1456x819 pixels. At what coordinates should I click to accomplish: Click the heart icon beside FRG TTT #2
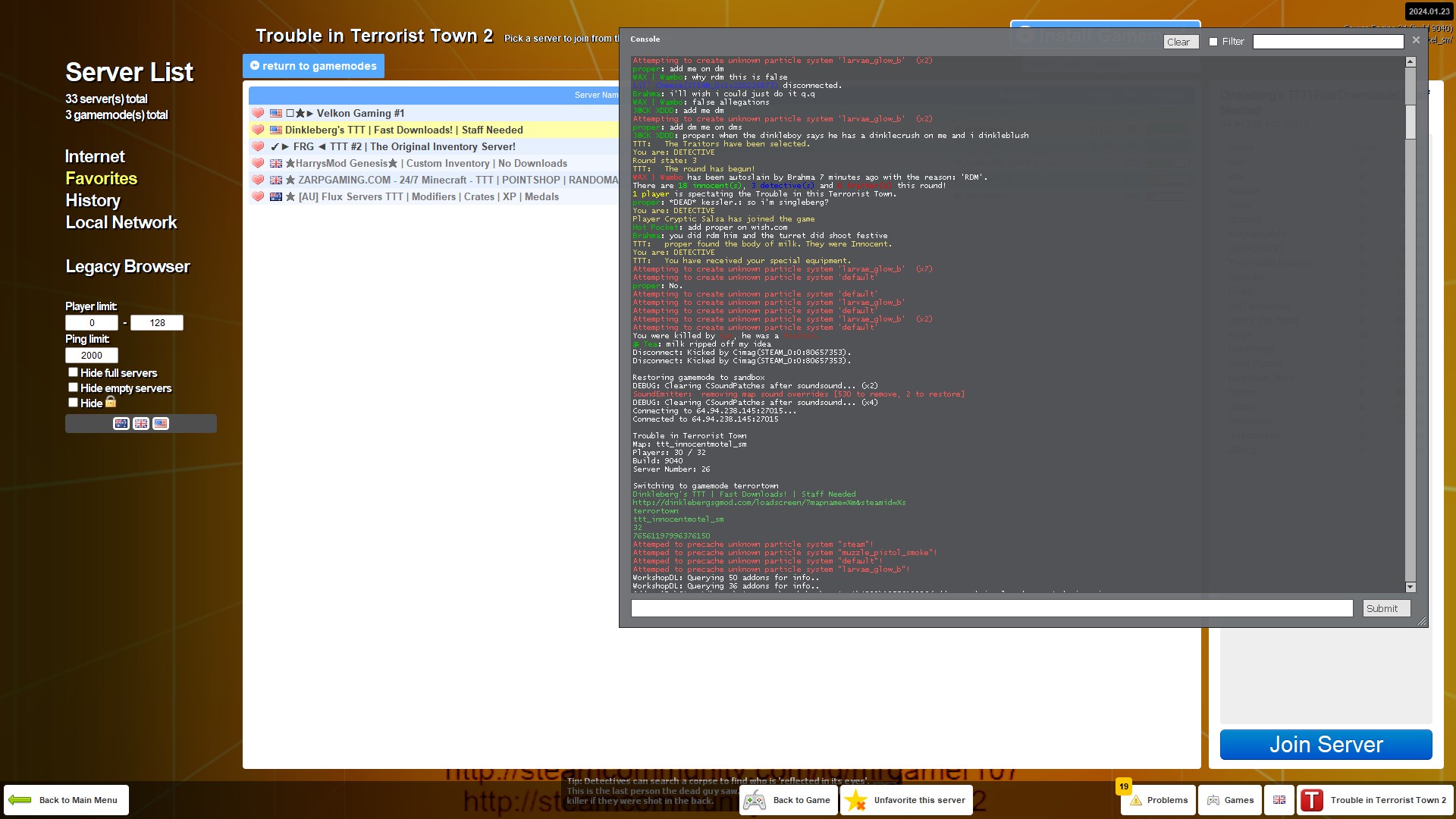[258, 146]
